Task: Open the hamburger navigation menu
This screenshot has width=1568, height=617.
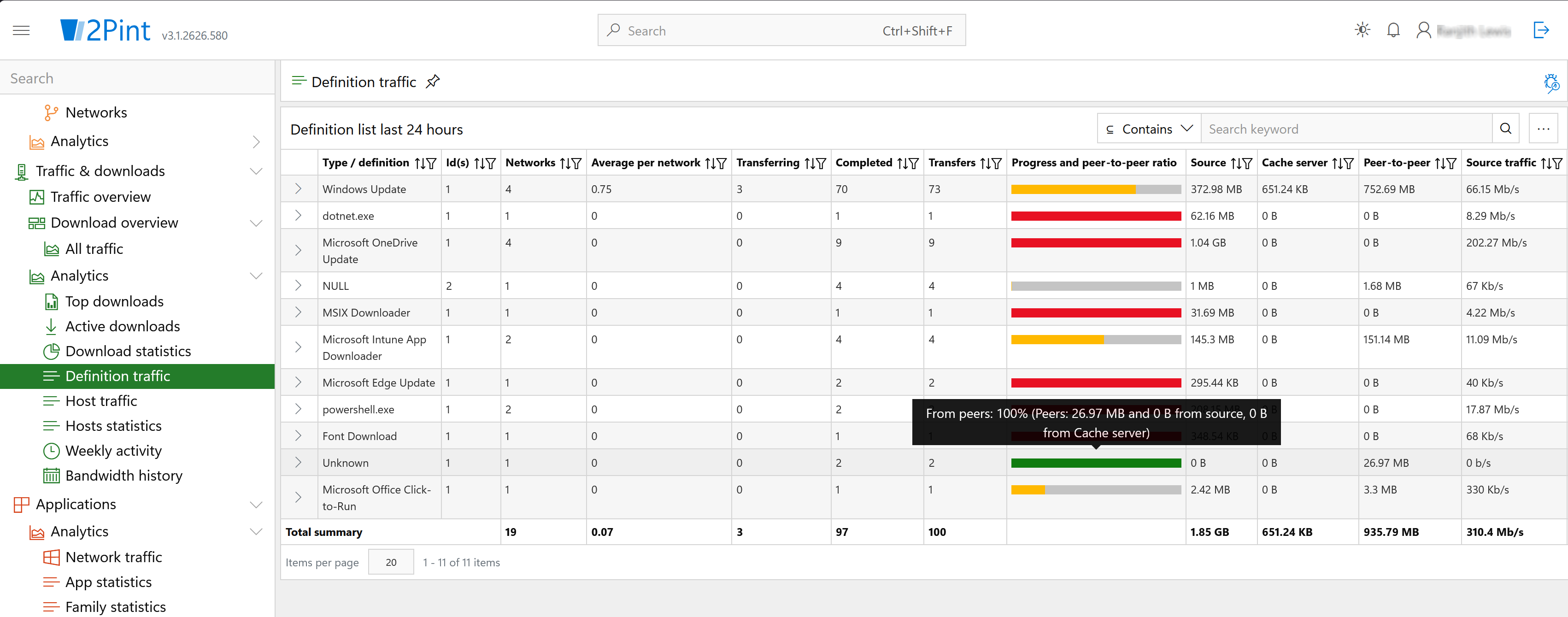Action: tap(21, 30)
